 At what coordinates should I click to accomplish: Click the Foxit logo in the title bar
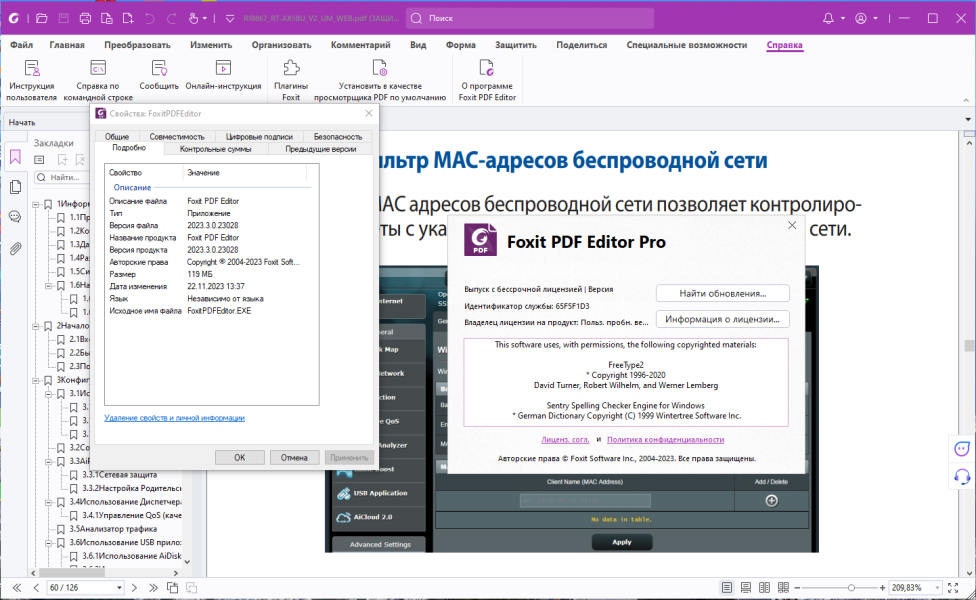13,18
